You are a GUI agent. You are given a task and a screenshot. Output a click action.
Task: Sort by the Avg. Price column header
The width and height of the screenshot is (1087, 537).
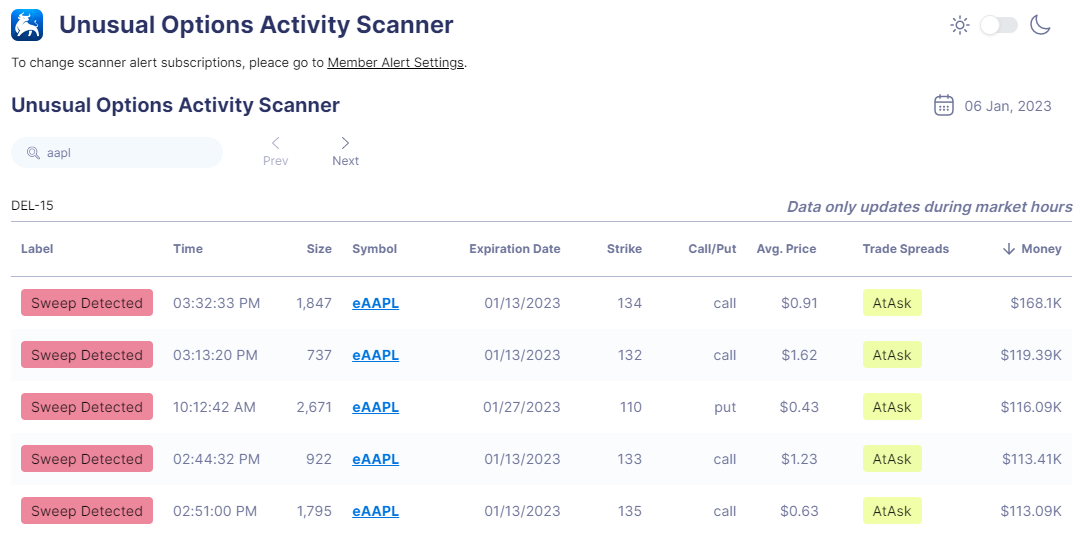point(786,249)
